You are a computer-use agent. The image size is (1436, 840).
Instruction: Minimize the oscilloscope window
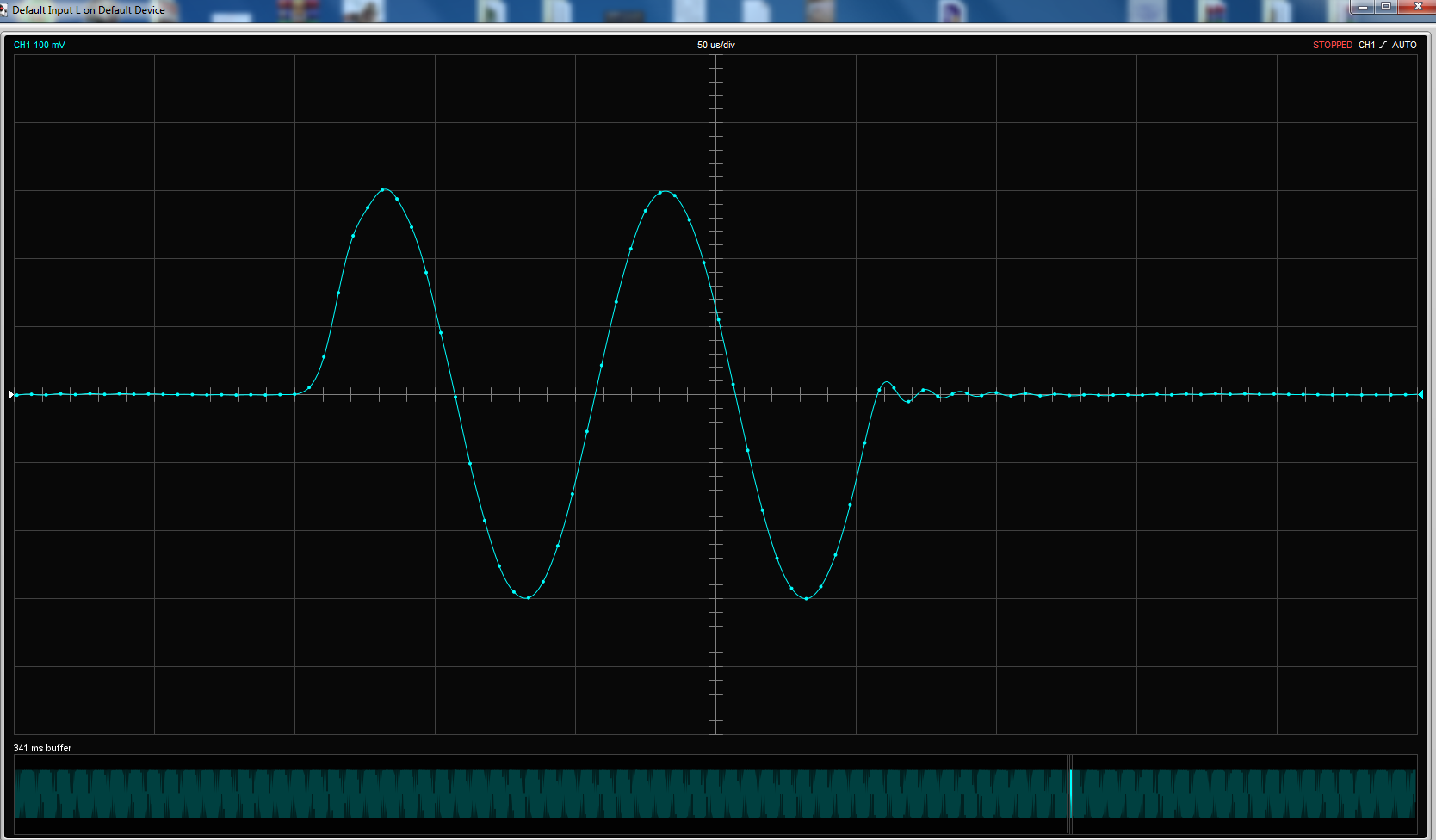tap(1362, 7)
